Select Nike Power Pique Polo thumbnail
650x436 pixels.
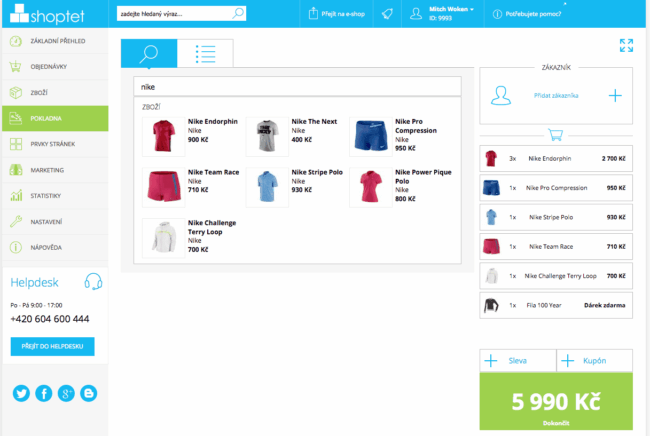pos(371,187)
